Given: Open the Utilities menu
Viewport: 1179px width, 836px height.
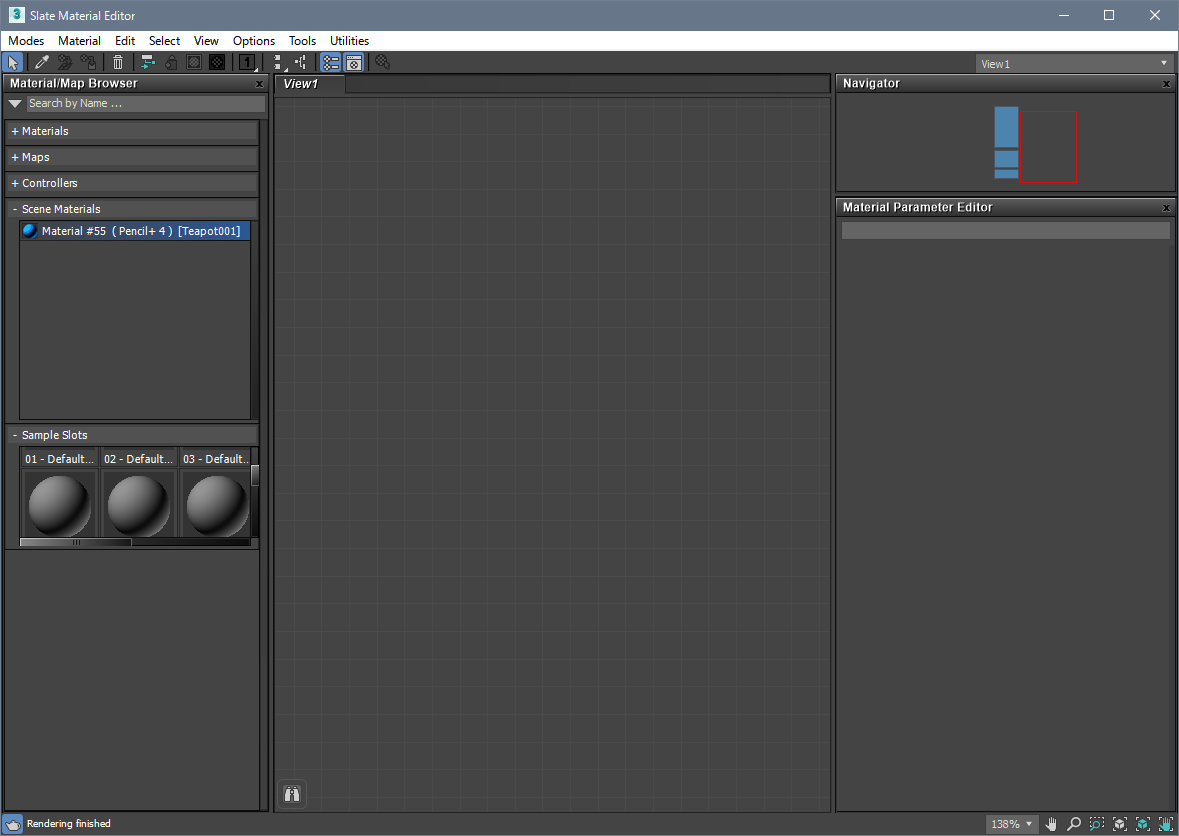Looking at the screenshot, I should [349, 41].
